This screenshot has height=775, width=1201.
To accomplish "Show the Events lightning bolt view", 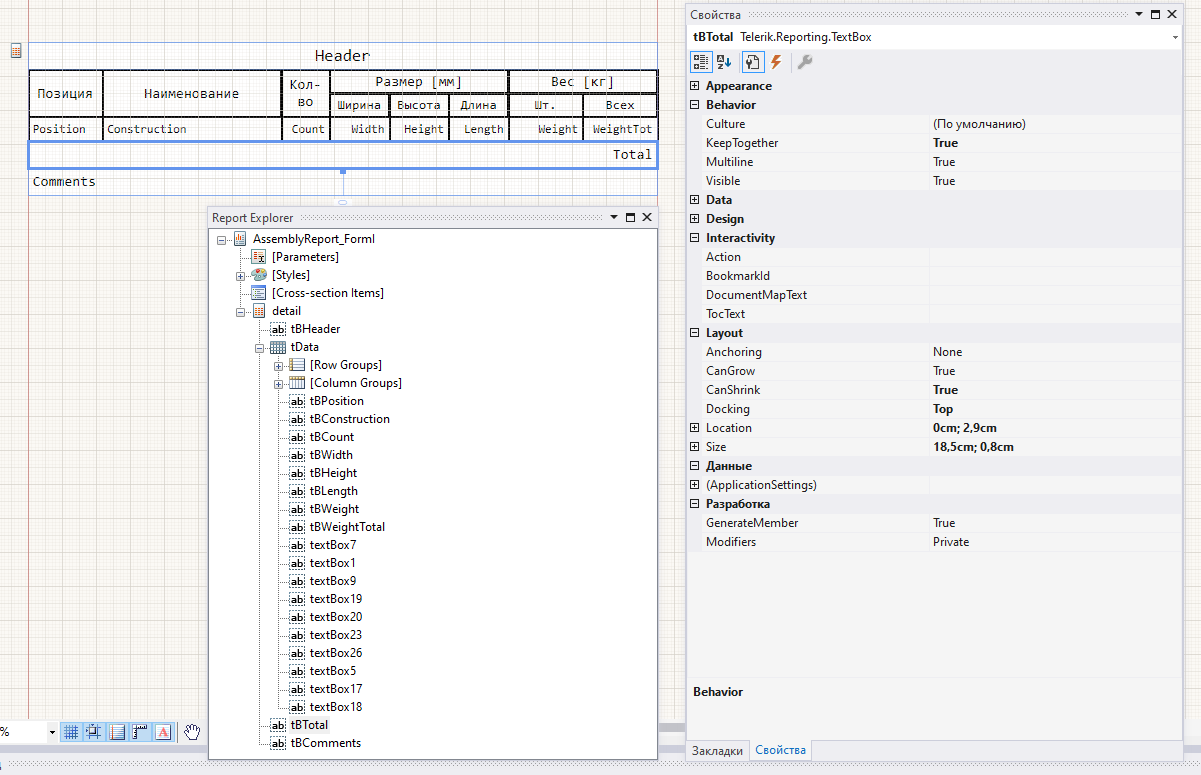I will 776,62.
